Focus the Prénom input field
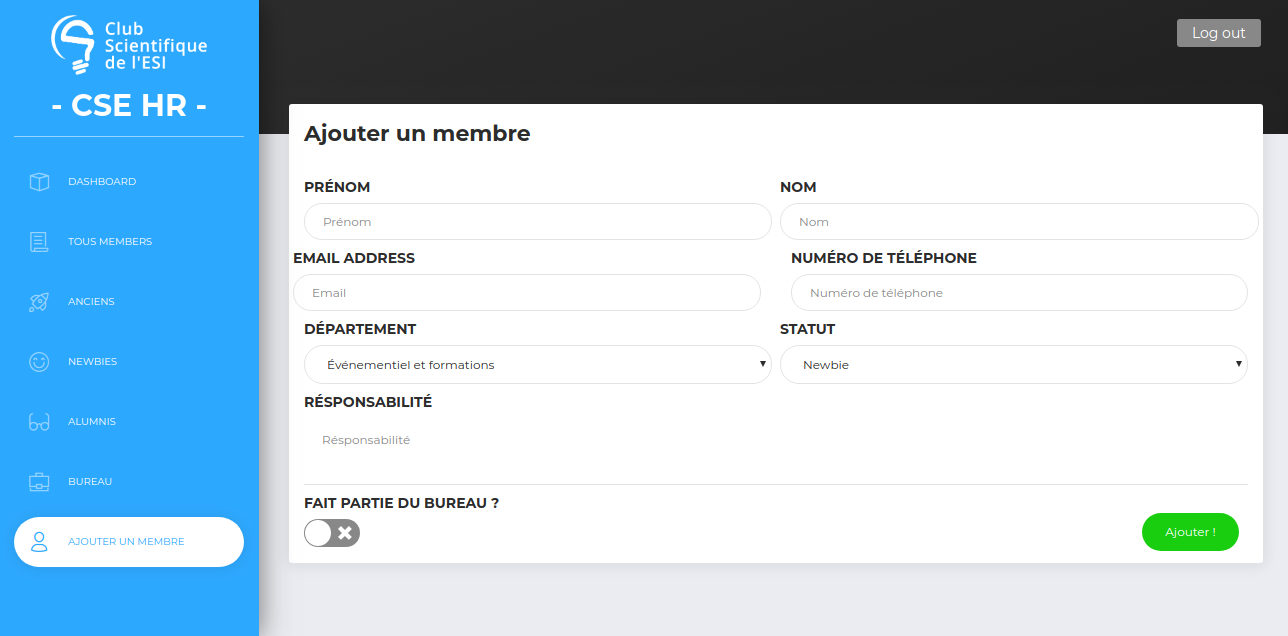The image size is (1288, 636). point(538,222)
